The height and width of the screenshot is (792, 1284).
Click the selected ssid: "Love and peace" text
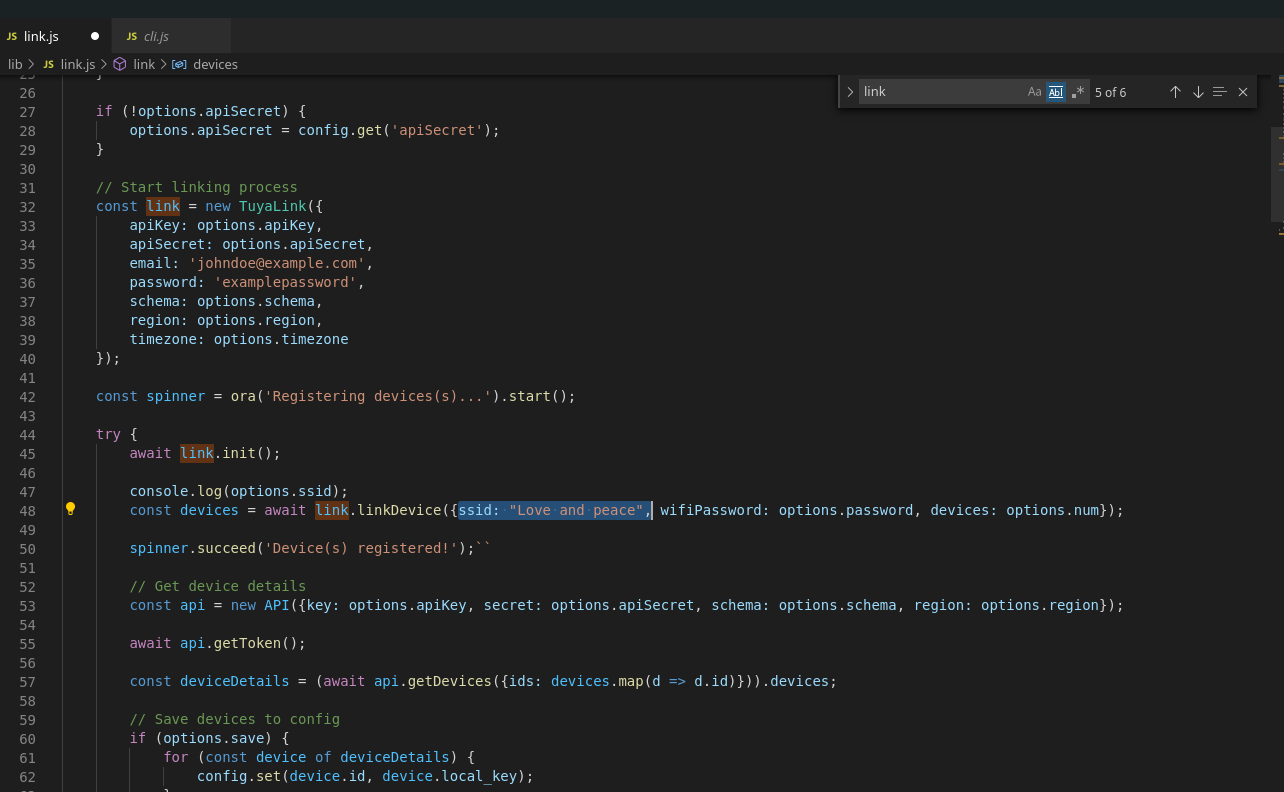click(x=555, y=510)
